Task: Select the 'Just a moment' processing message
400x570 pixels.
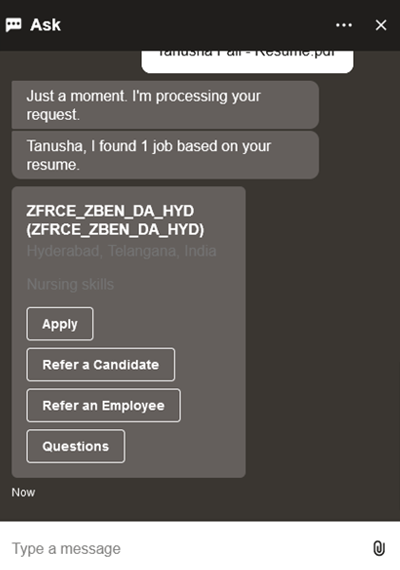Action: click(165, 105)
